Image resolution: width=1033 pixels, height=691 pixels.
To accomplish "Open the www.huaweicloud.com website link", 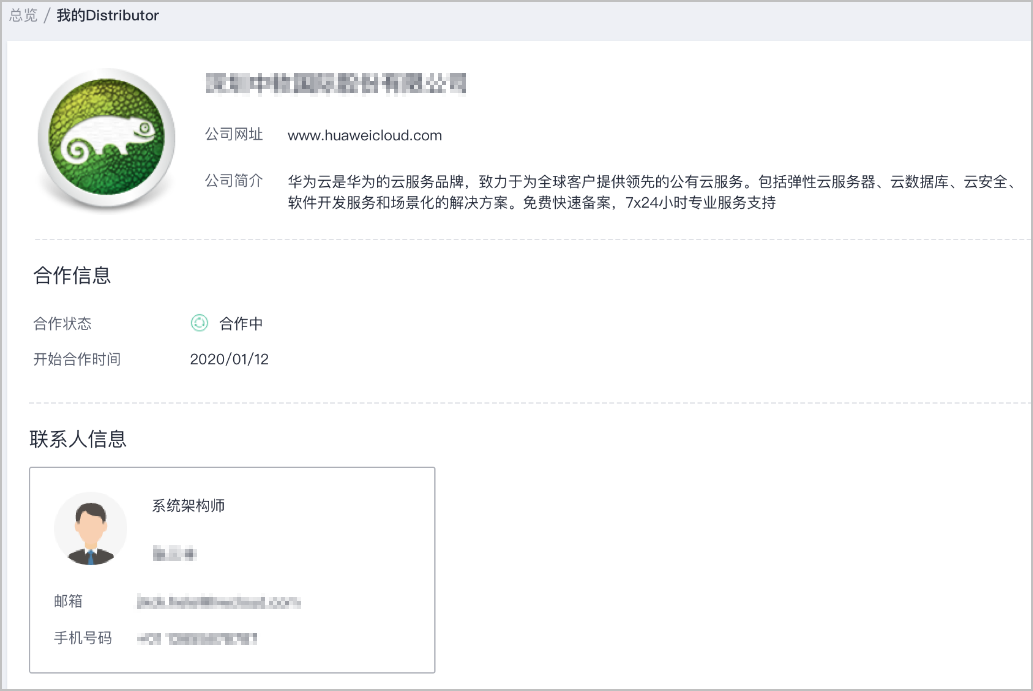I will [x=364, y=135].
